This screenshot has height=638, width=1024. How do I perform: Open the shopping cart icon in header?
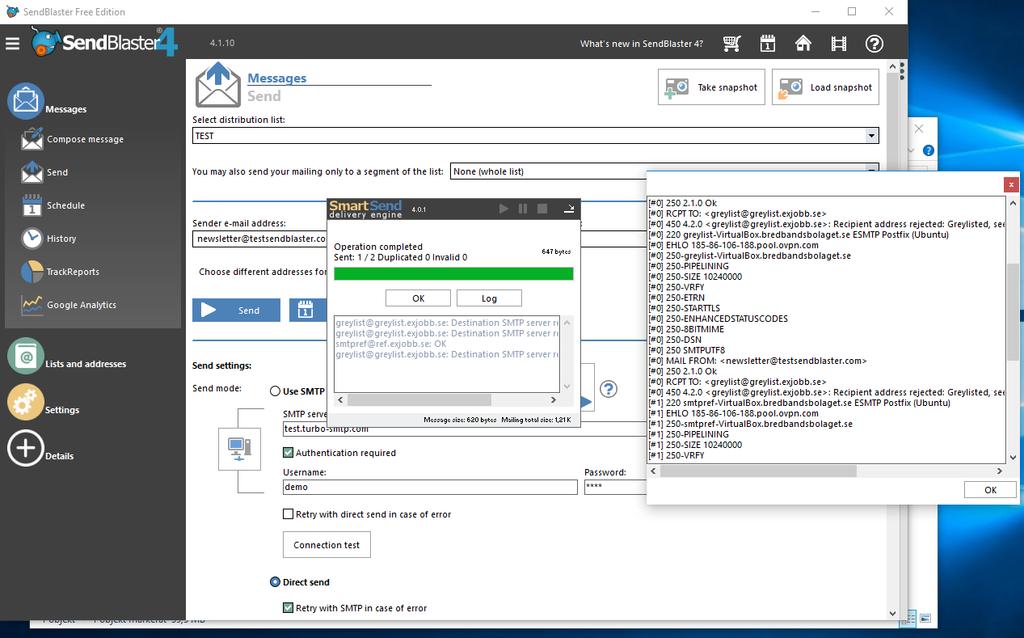732,44
